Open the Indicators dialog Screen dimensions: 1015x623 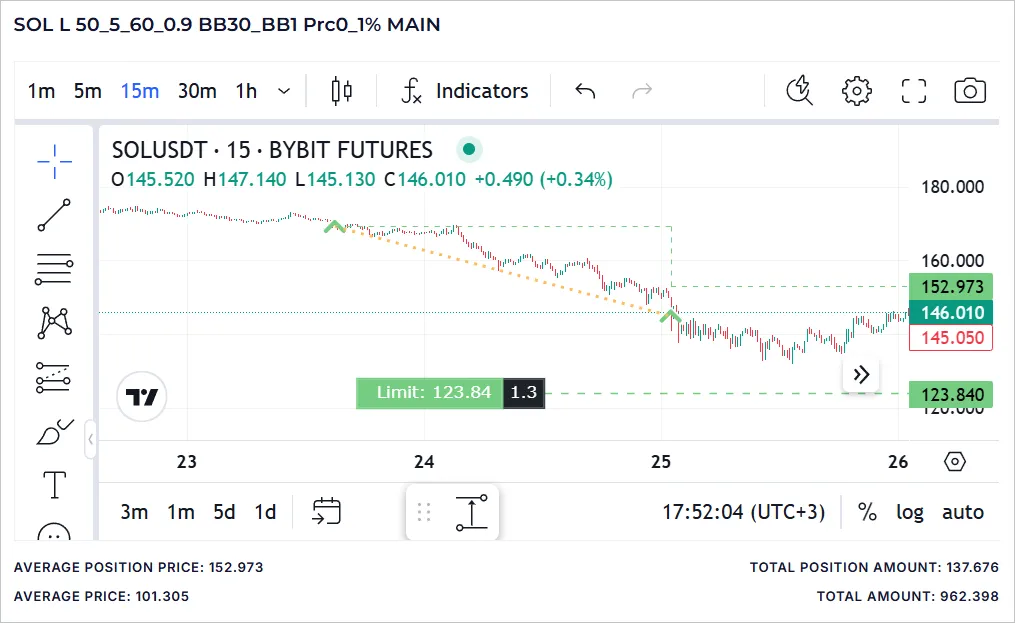[465, 91]
